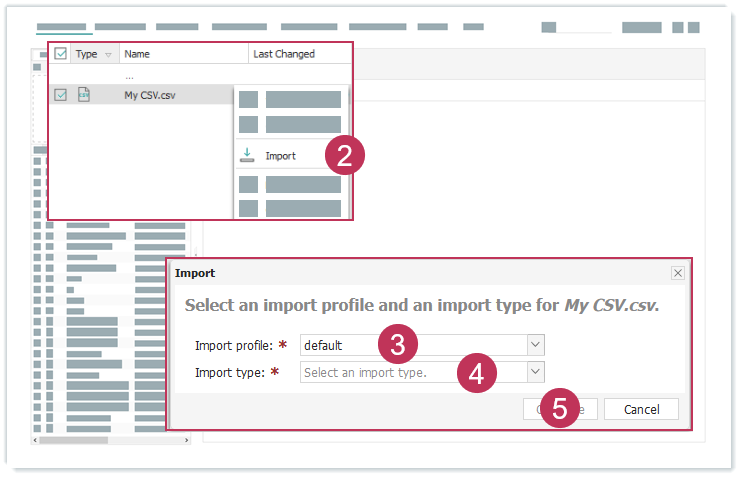
Task: Toggle the select-all checkbox in table header
Action: (x=61, y=54)
